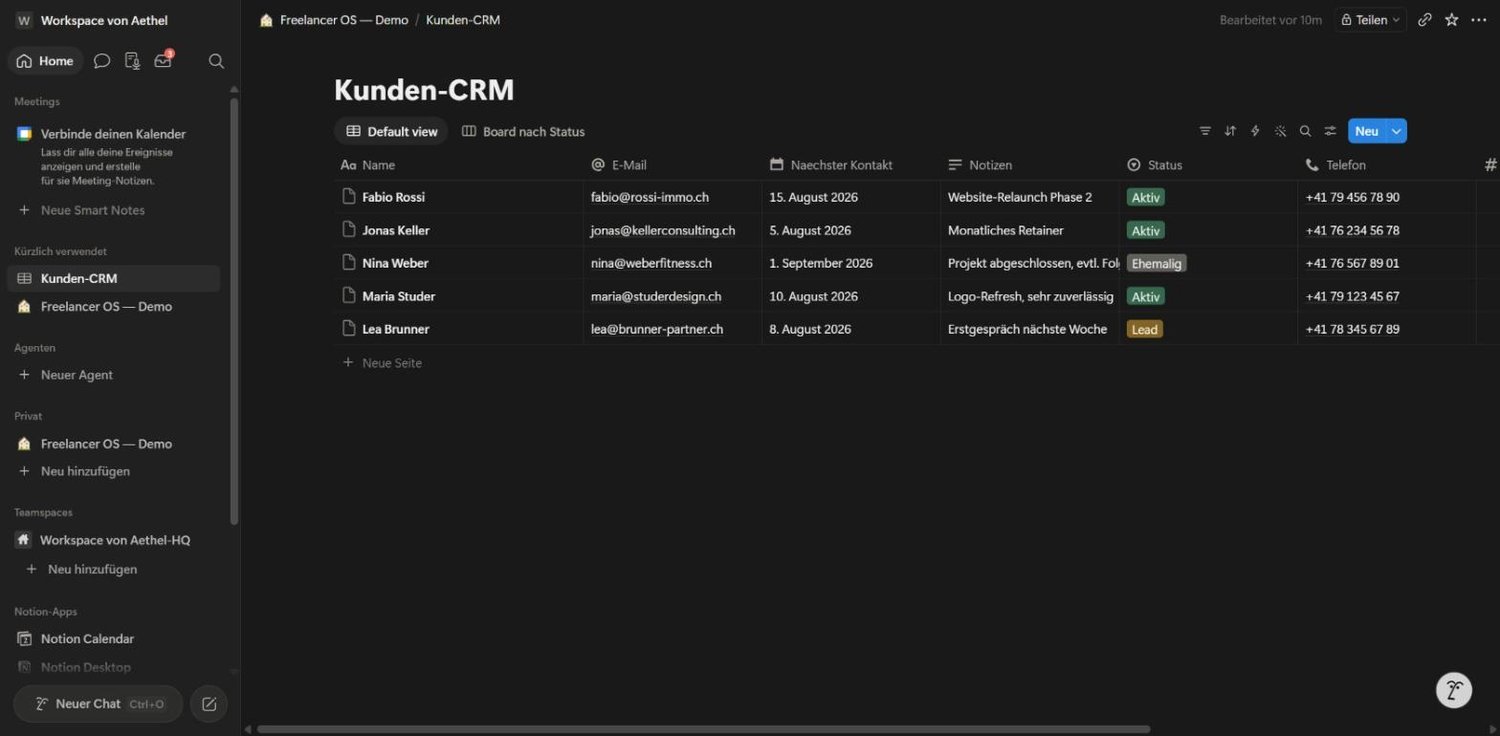The width and height of the screenshot is (1500, 736).
Task: Click the blue Neu button
Action: click(1367, 131)
